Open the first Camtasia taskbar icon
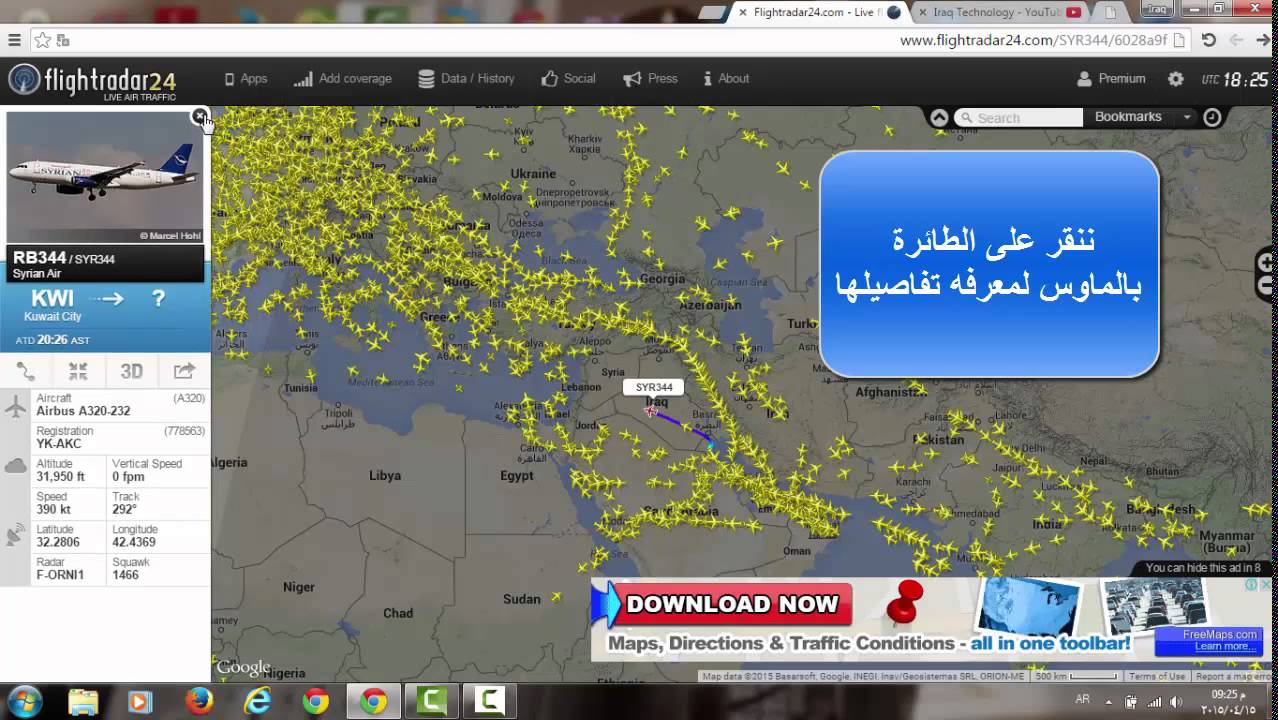 coord(431,701)
